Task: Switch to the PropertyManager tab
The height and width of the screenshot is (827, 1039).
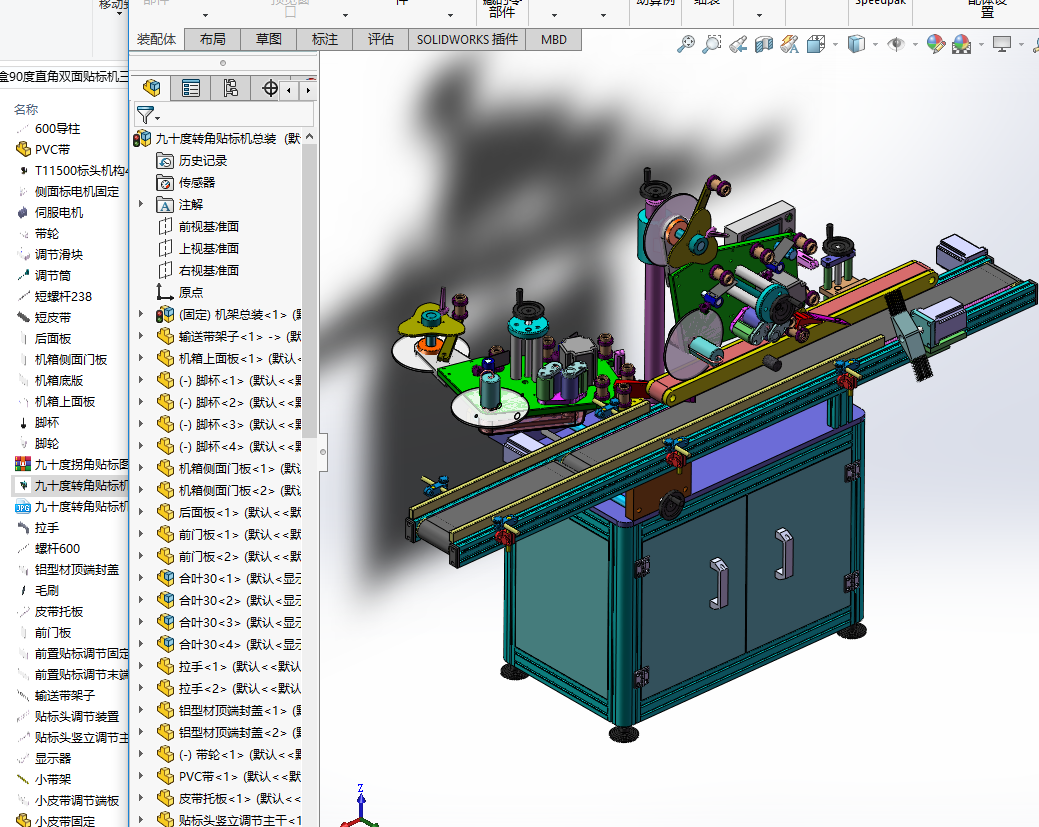Action: tap(191, 88)
